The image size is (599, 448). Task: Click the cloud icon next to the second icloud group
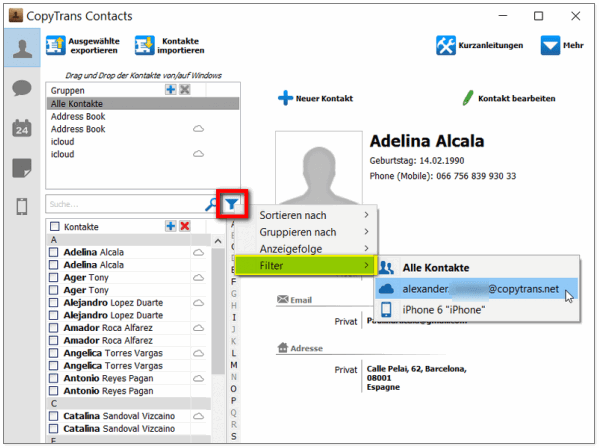coord(198,154)
